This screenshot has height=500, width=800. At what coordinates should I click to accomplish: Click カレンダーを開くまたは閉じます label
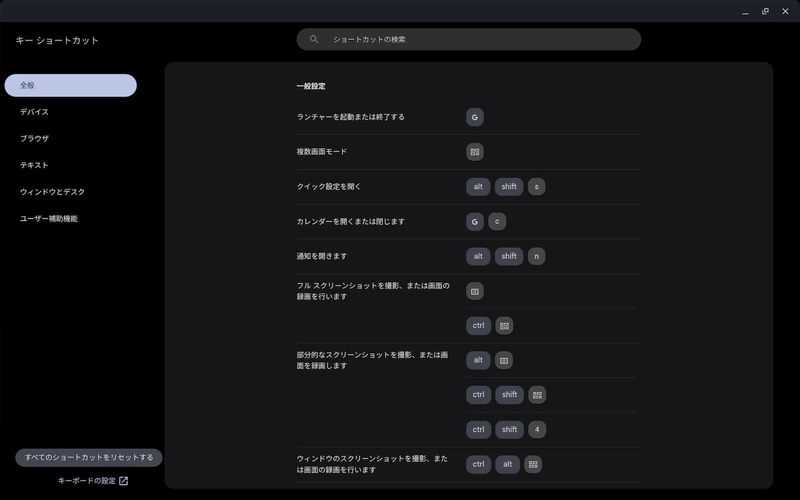click(x=351, y=221)
